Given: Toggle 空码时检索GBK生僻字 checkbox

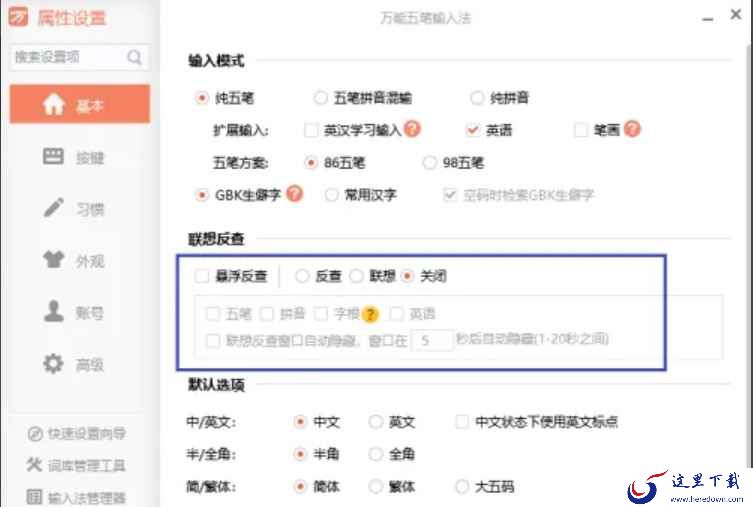Looking at the screenshot, I should (x=450, y=195).
